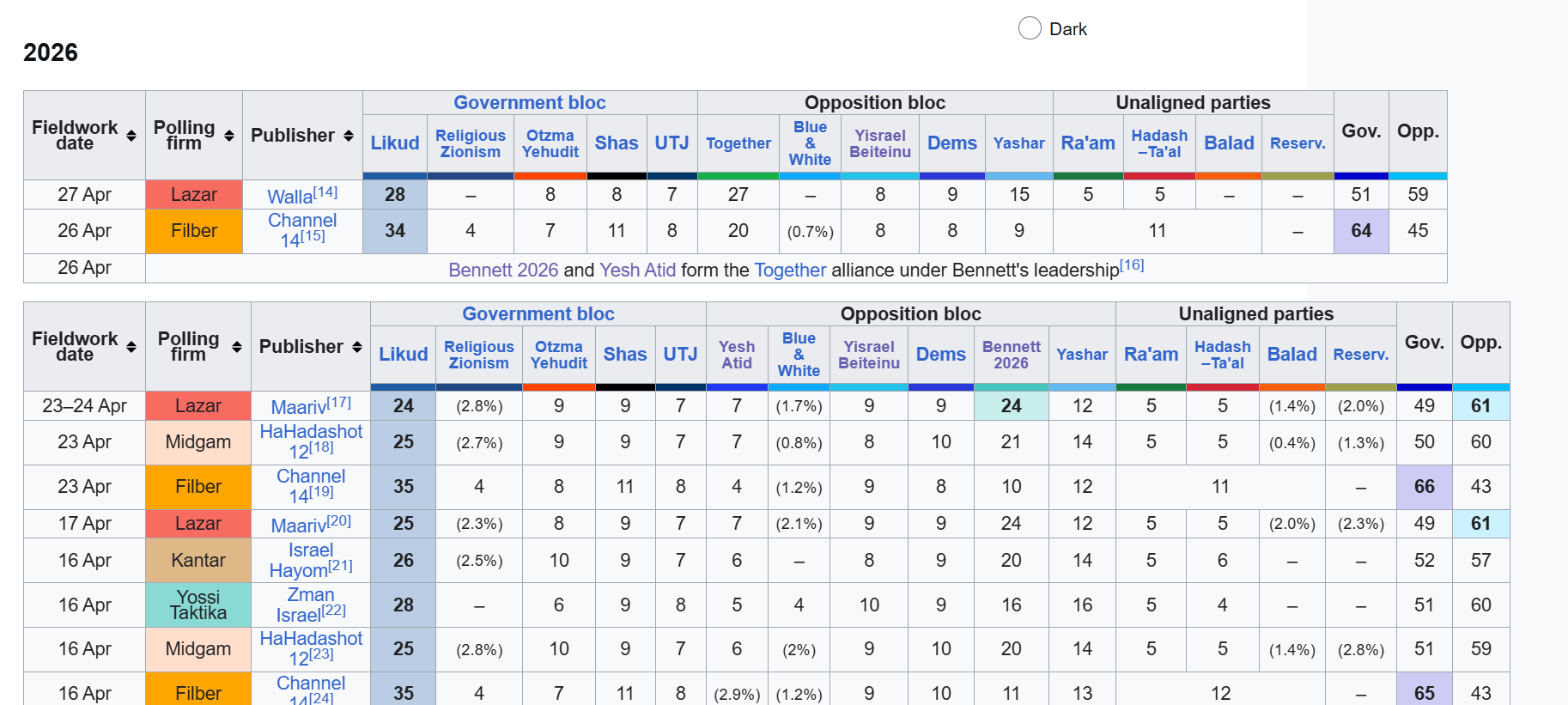1568x705 pixels.
Task: Click Publisher sort arrows in first table
Action: (349, 136)
